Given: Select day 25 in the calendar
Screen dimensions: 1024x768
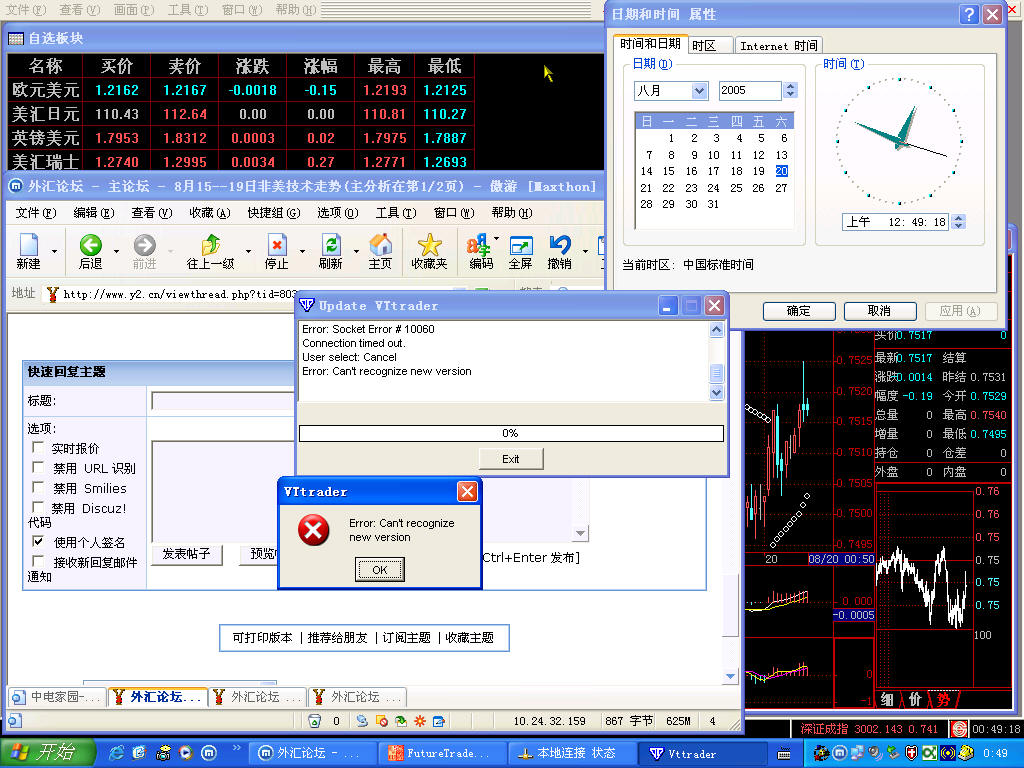Looking at the screenshot, I should (736, 188).
